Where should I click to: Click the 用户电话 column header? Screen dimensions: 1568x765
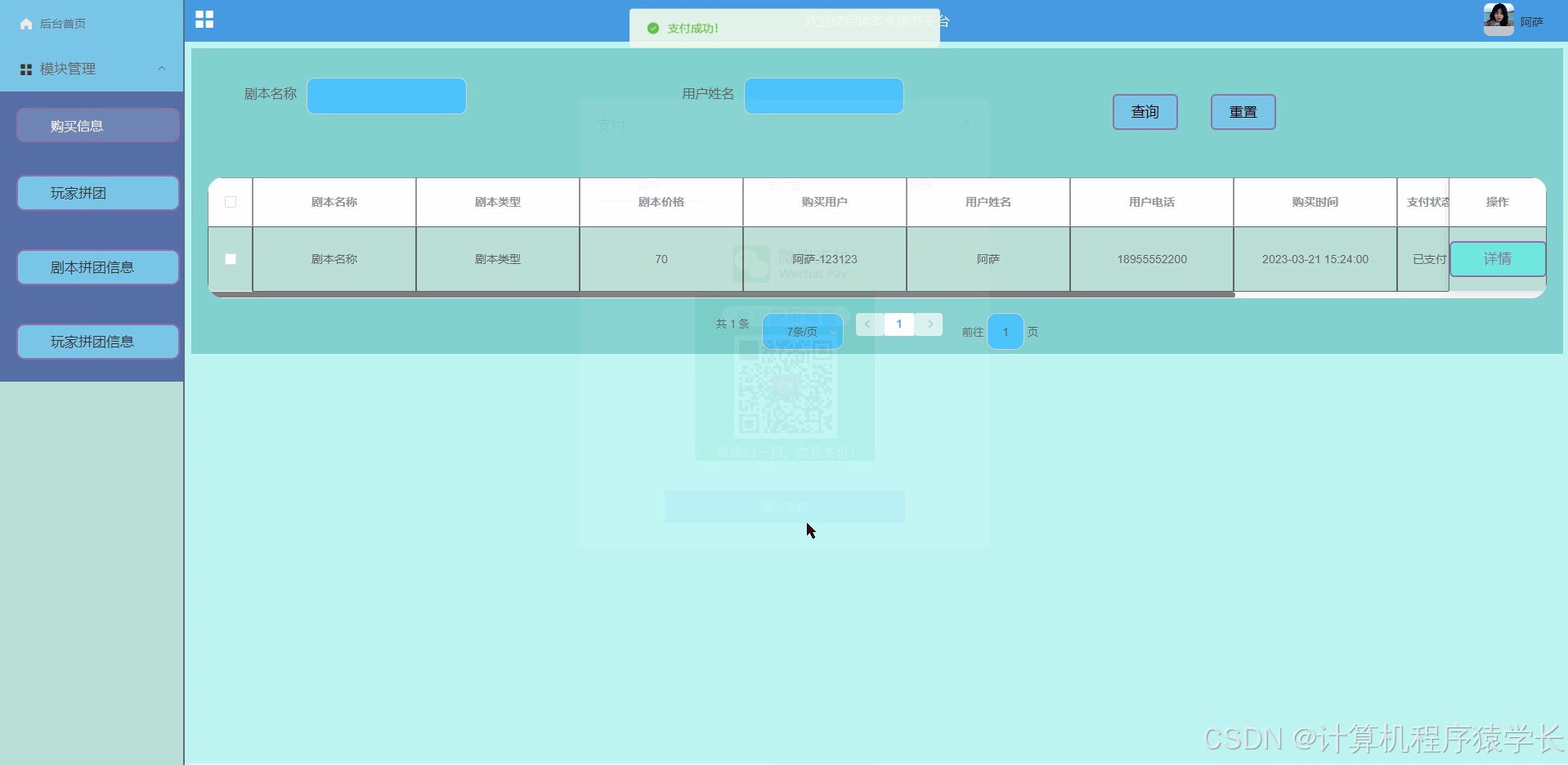point(1152,202)
